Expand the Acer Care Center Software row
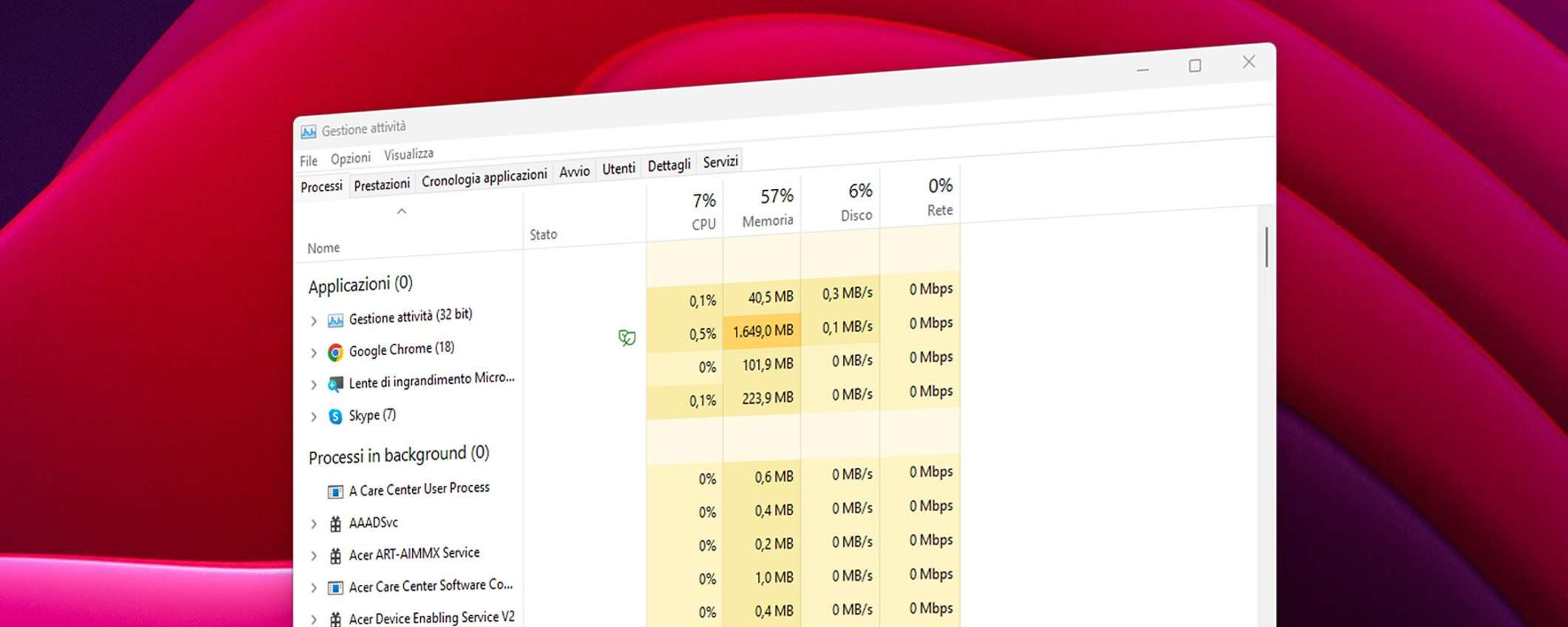 [x=314, y=589]
